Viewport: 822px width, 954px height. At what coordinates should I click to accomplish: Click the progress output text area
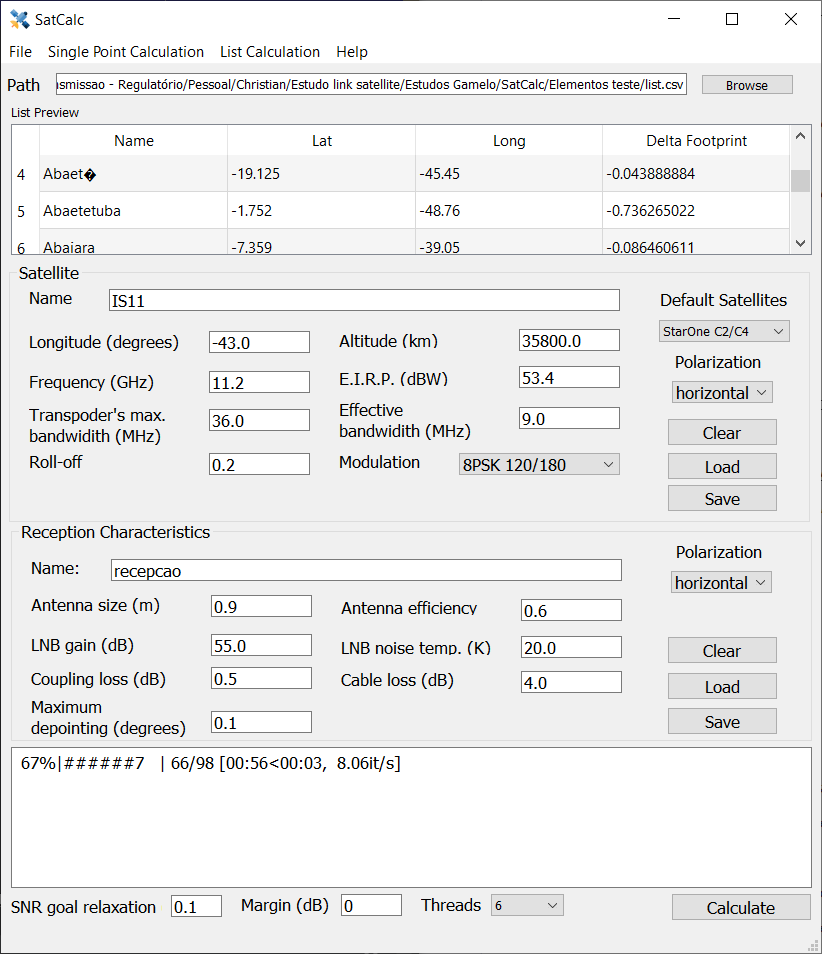(411, 818)
